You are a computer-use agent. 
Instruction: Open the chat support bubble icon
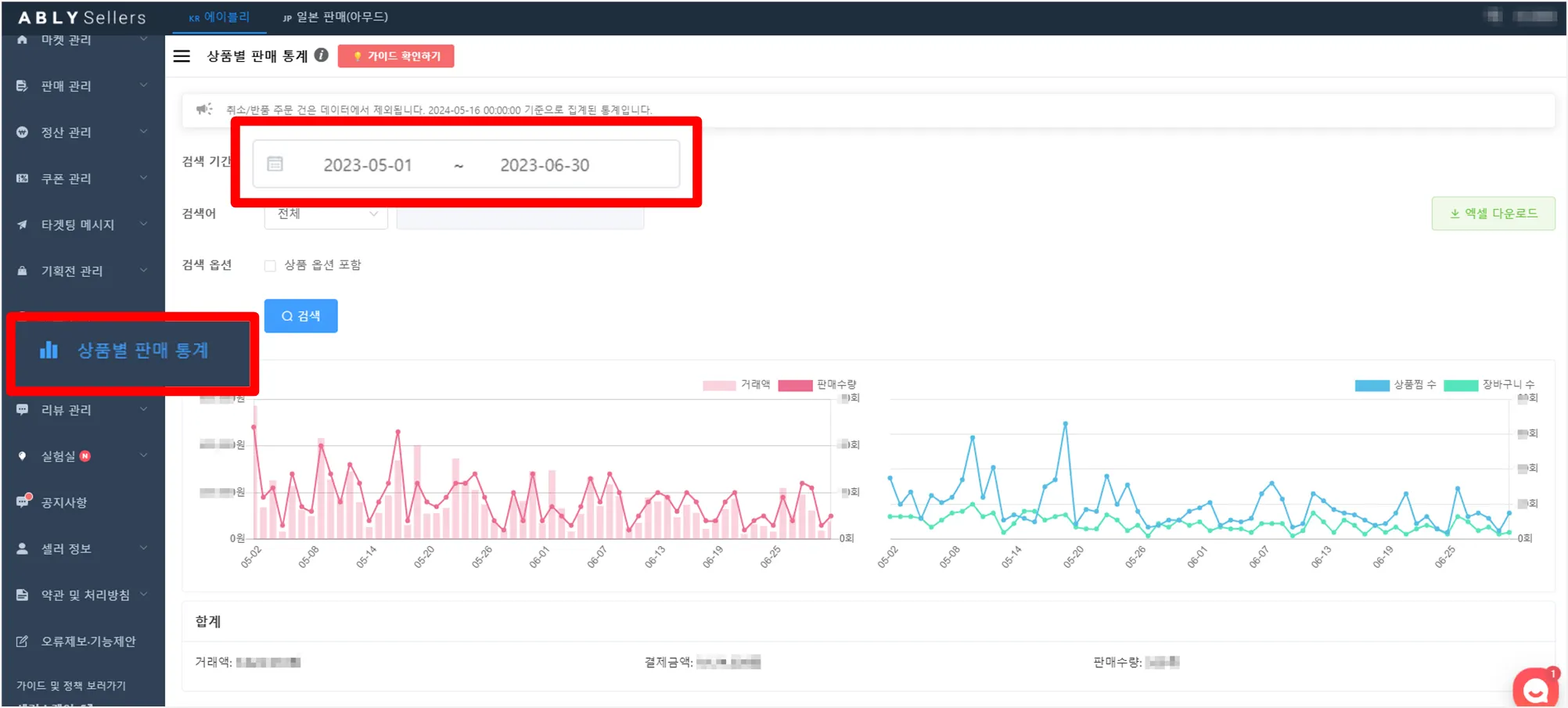point(1535,688)
